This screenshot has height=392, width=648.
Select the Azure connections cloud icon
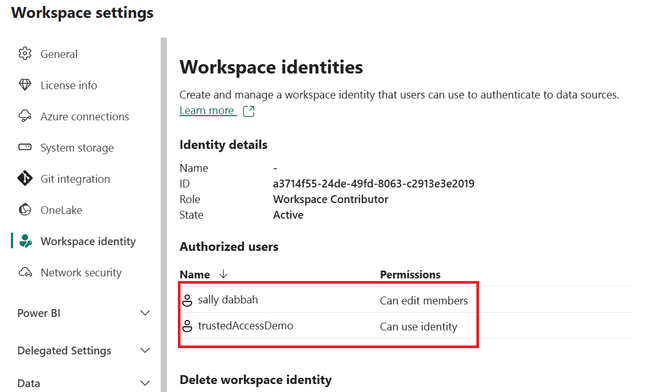point(25,116)
